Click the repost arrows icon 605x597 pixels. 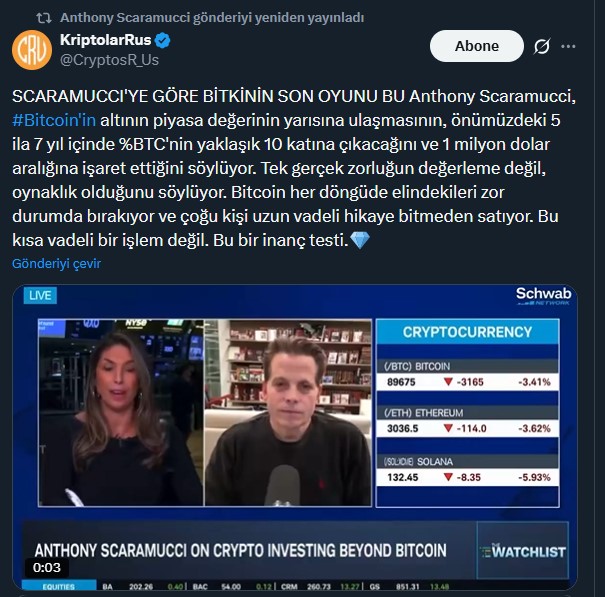click(44, 18)
